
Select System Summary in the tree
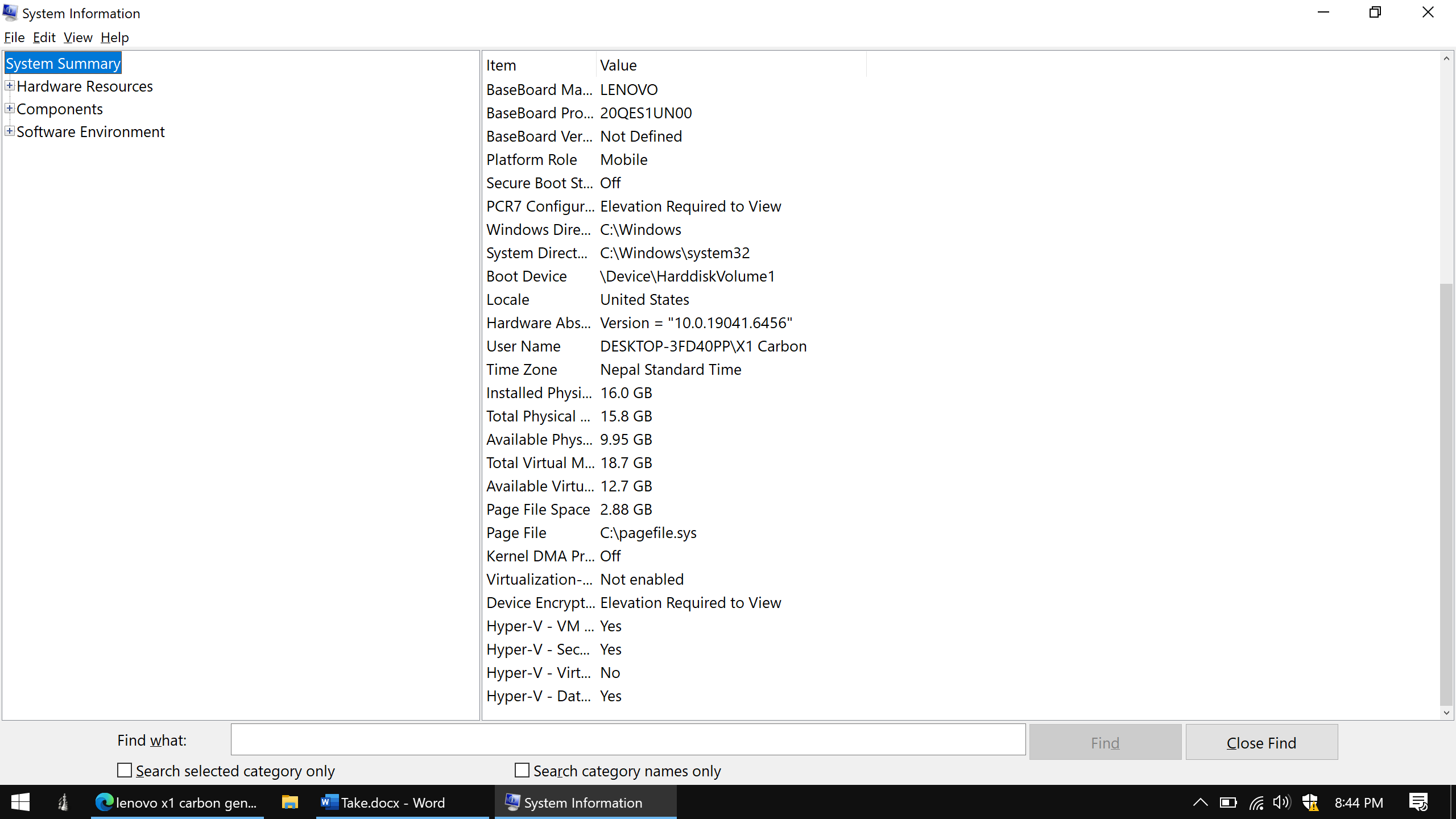pyautogui.click(x=63, y=63)
